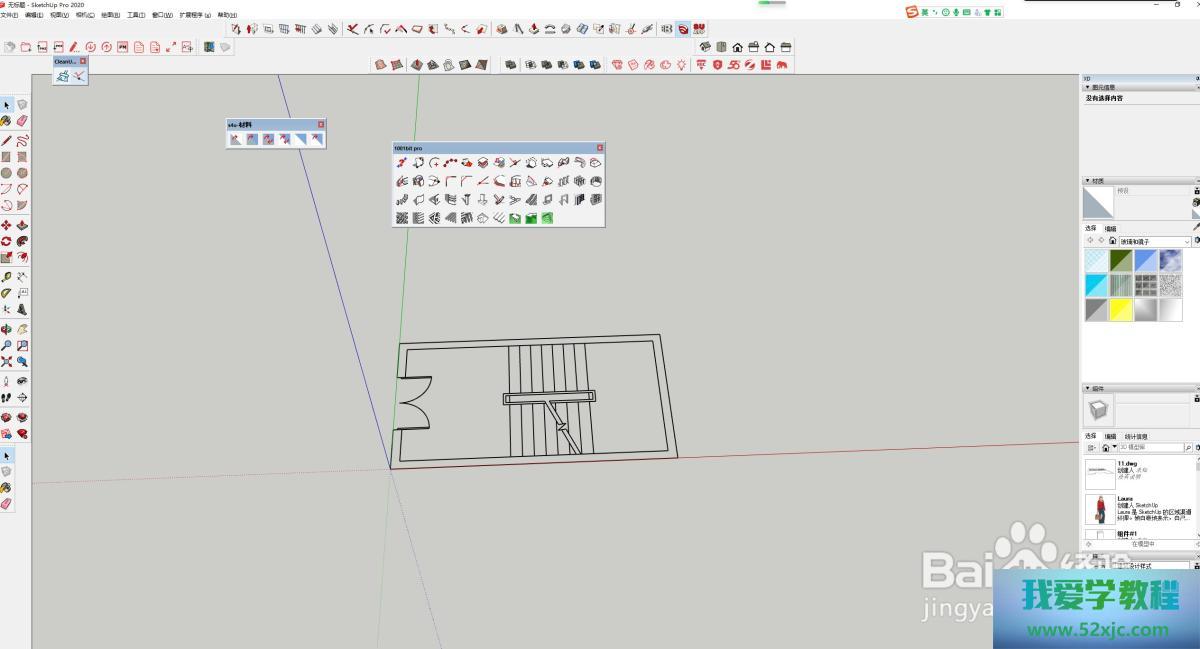This screenshot has height=649, width=1200.
Task: Run the CleanUp broom icon
Action: (63, 76)
